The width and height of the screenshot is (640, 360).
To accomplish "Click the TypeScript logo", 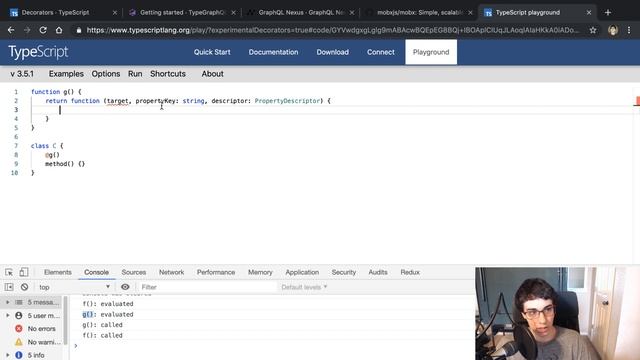I will tap(38, 52).
